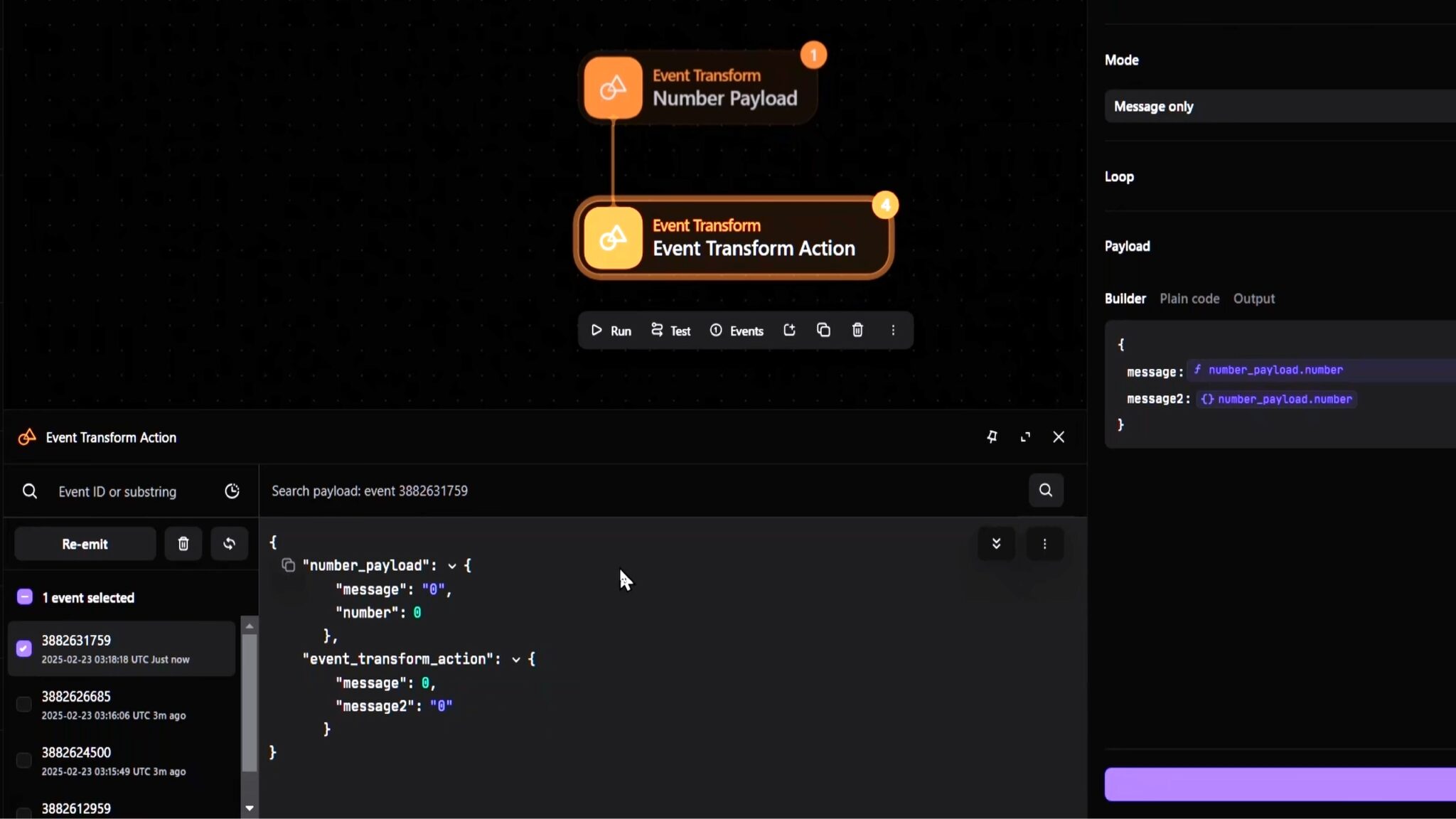
Task: Run the Event Transform Action node
Action: [x=610, y=330]
